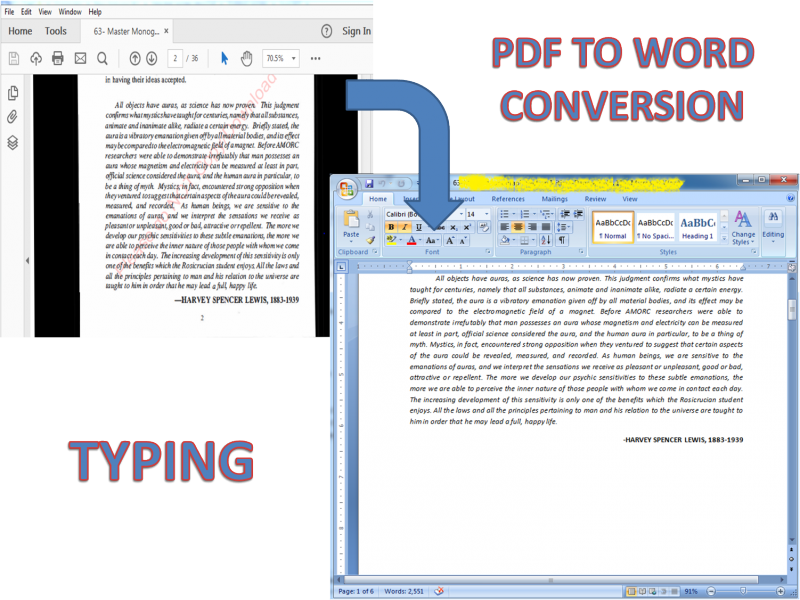This screenshot has height=600, width=800.
Task: Apply the Normal style
Action: coord(613,227)
